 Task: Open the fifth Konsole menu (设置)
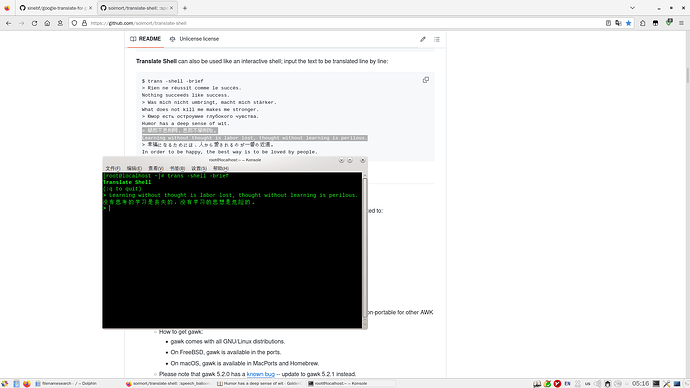[199, 168]
